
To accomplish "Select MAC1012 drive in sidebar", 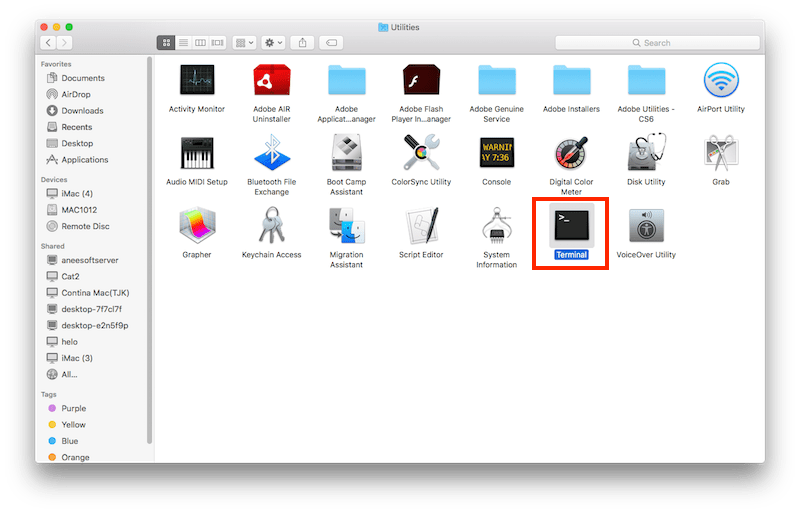I will [79, 210].
